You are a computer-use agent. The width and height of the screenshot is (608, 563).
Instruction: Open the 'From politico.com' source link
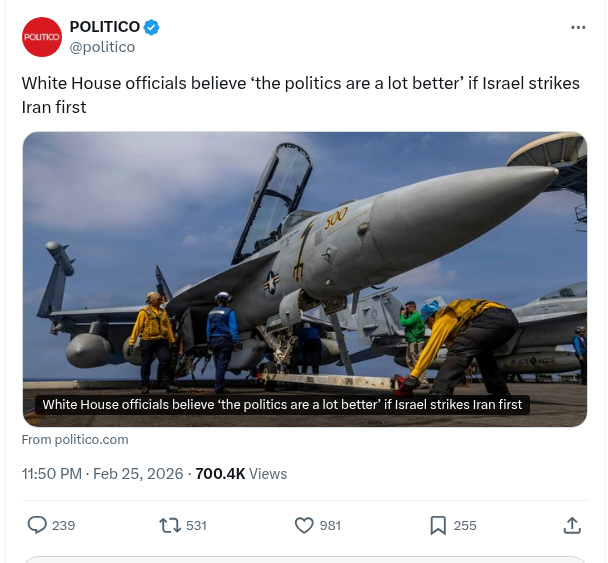[75, 440]
